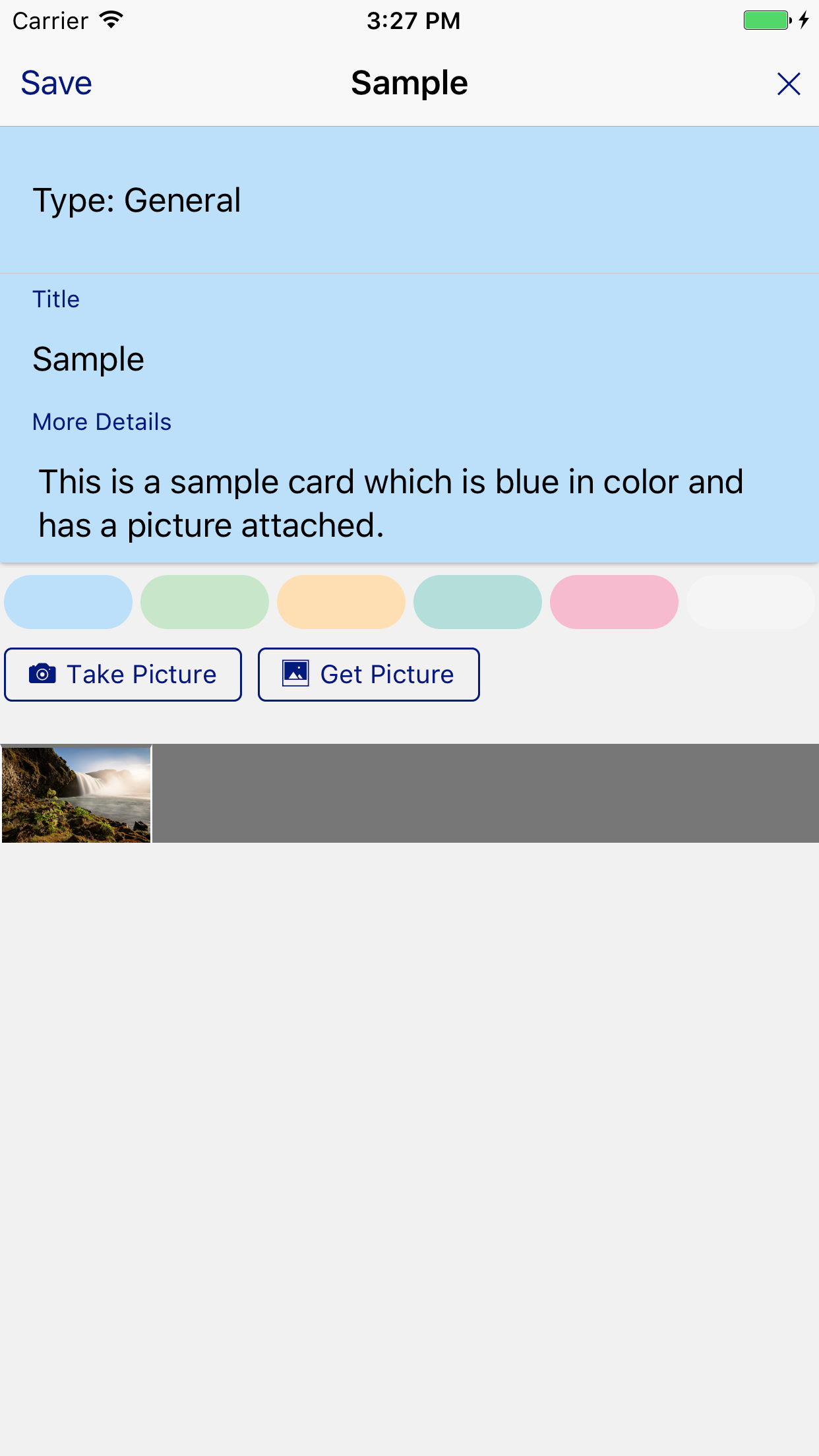
Task: Edit the More Details text area
Action: pos(409,503)
